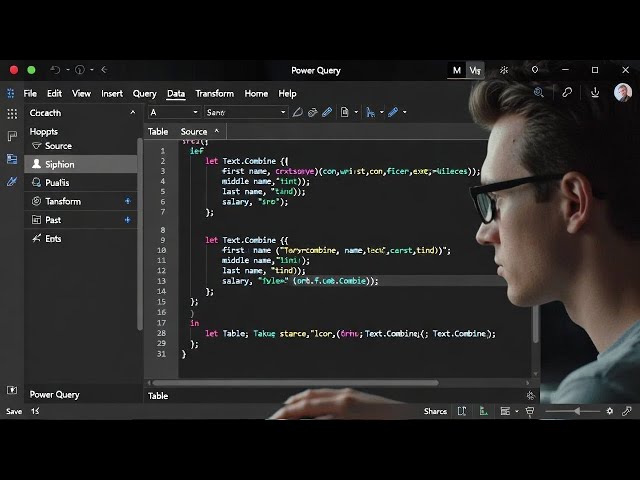640x480 pixels.
Task: Open the Query menu
Action: pyautogui.click(x=144, y=93)
